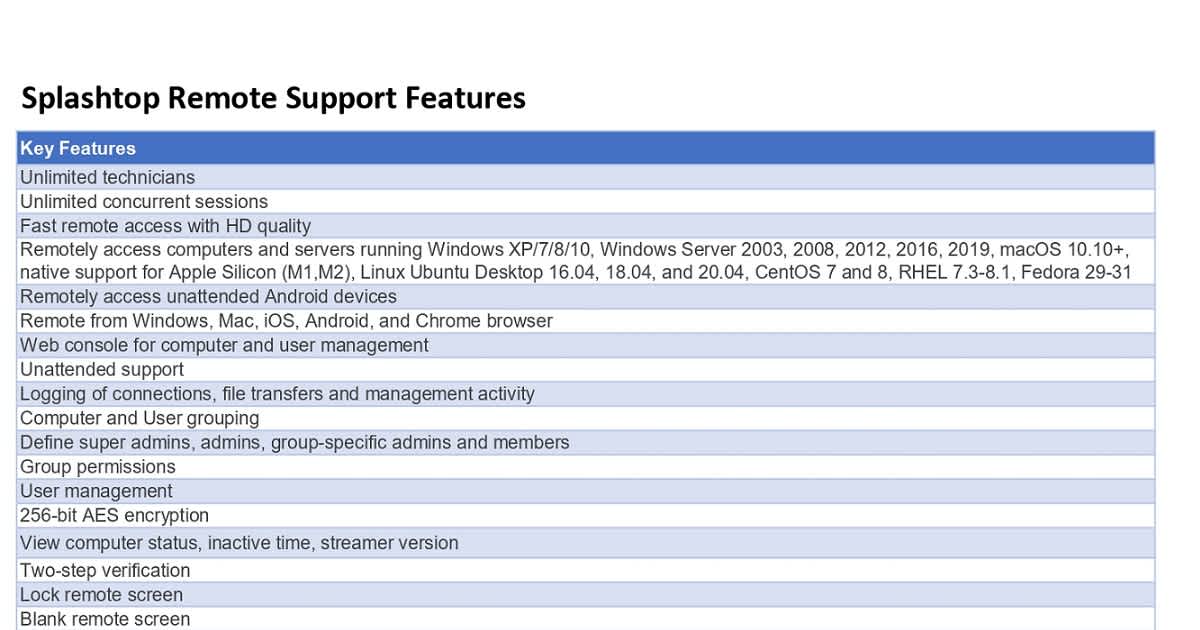The height and width of the screenshot is (630, 1200).
Task: Click 'Remote from Windows, Mac, iOS, Android' row
Action: click(x=586, y=321)
